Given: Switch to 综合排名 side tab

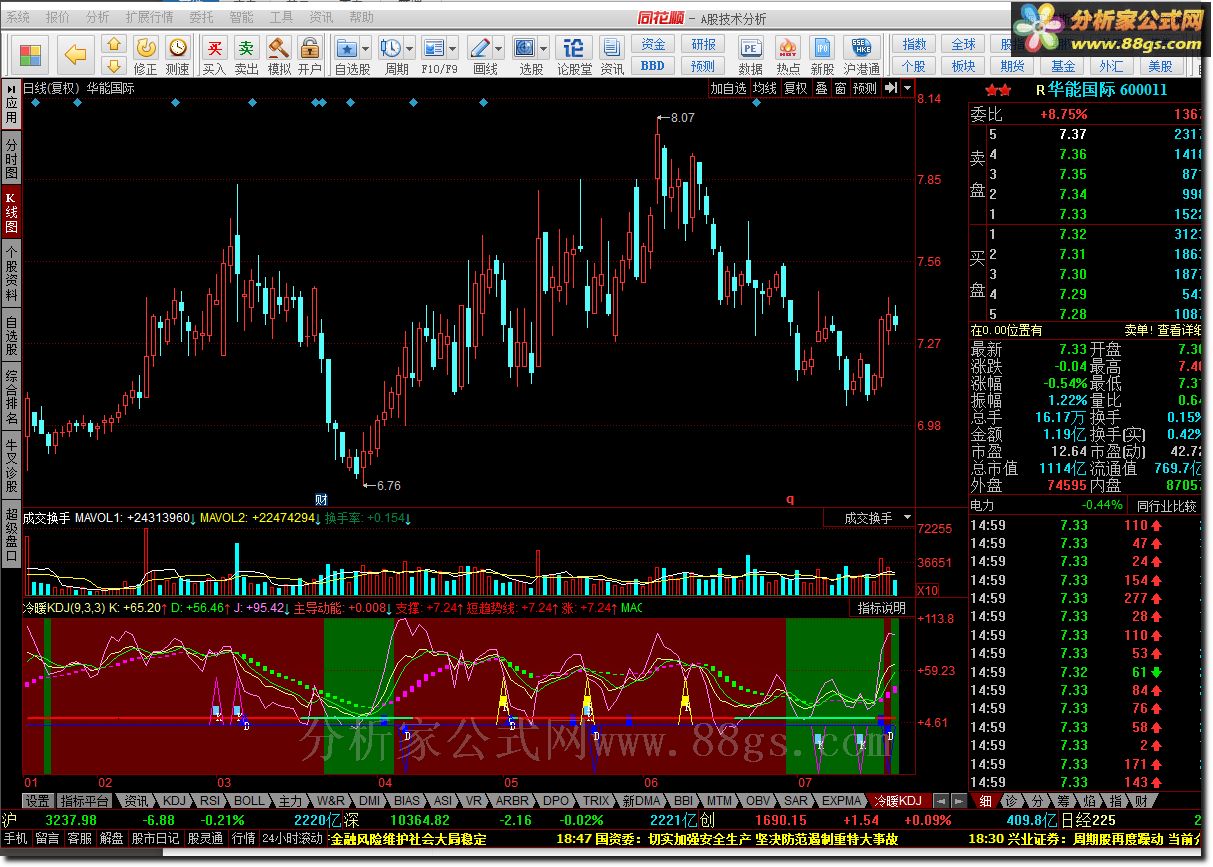Looking at the screenshot, I should (11, 397).
